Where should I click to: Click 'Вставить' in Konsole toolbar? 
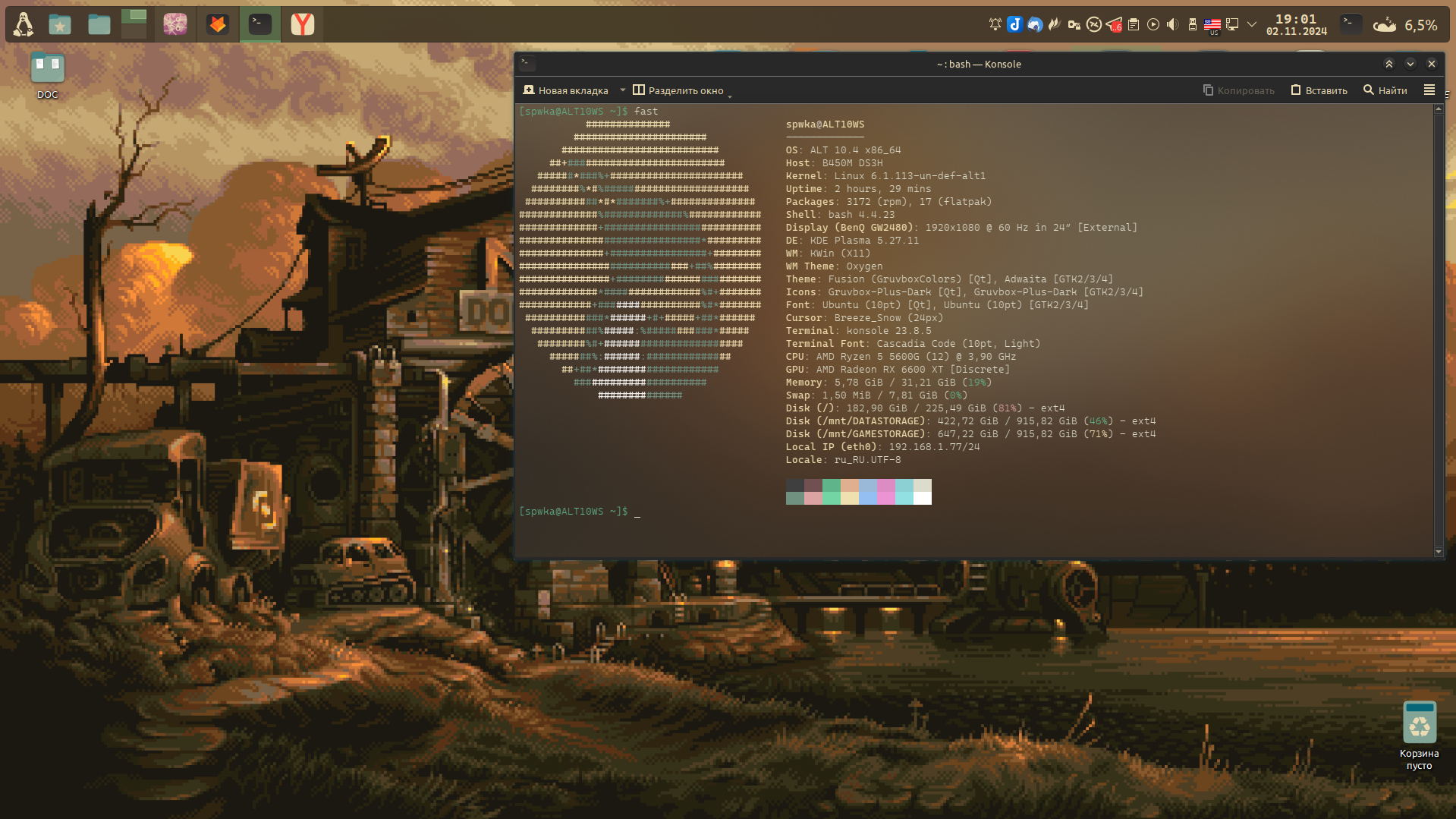[1319, 90]
